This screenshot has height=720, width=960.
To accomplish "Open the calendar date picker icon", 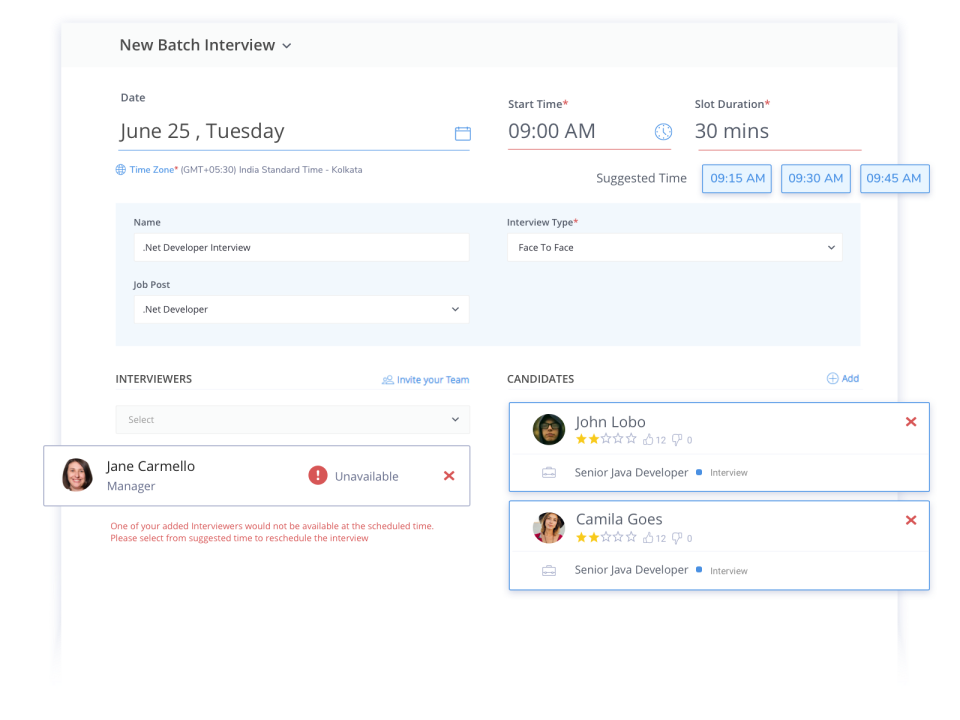I will click(x=462, y=131).
